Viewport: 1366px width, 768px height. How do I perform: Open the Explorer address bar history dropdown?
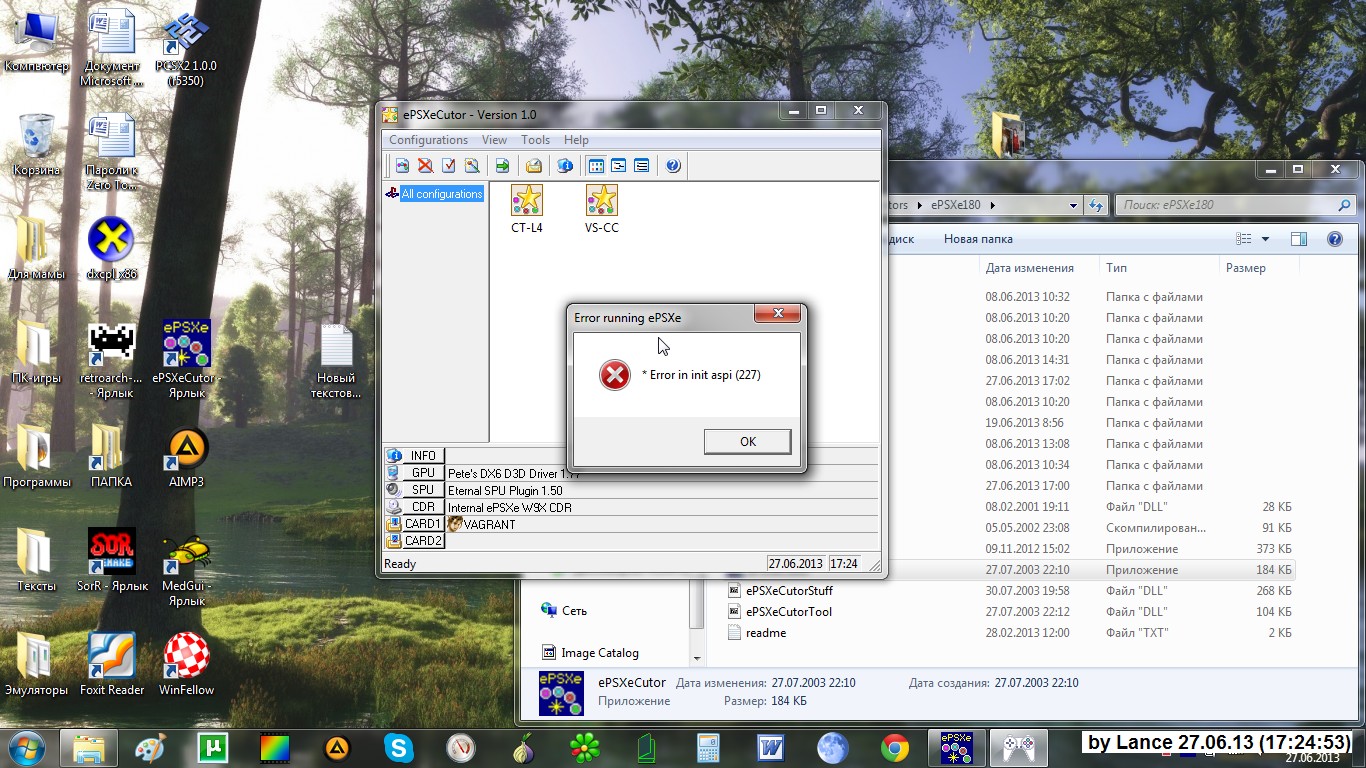click(1073, 205)
